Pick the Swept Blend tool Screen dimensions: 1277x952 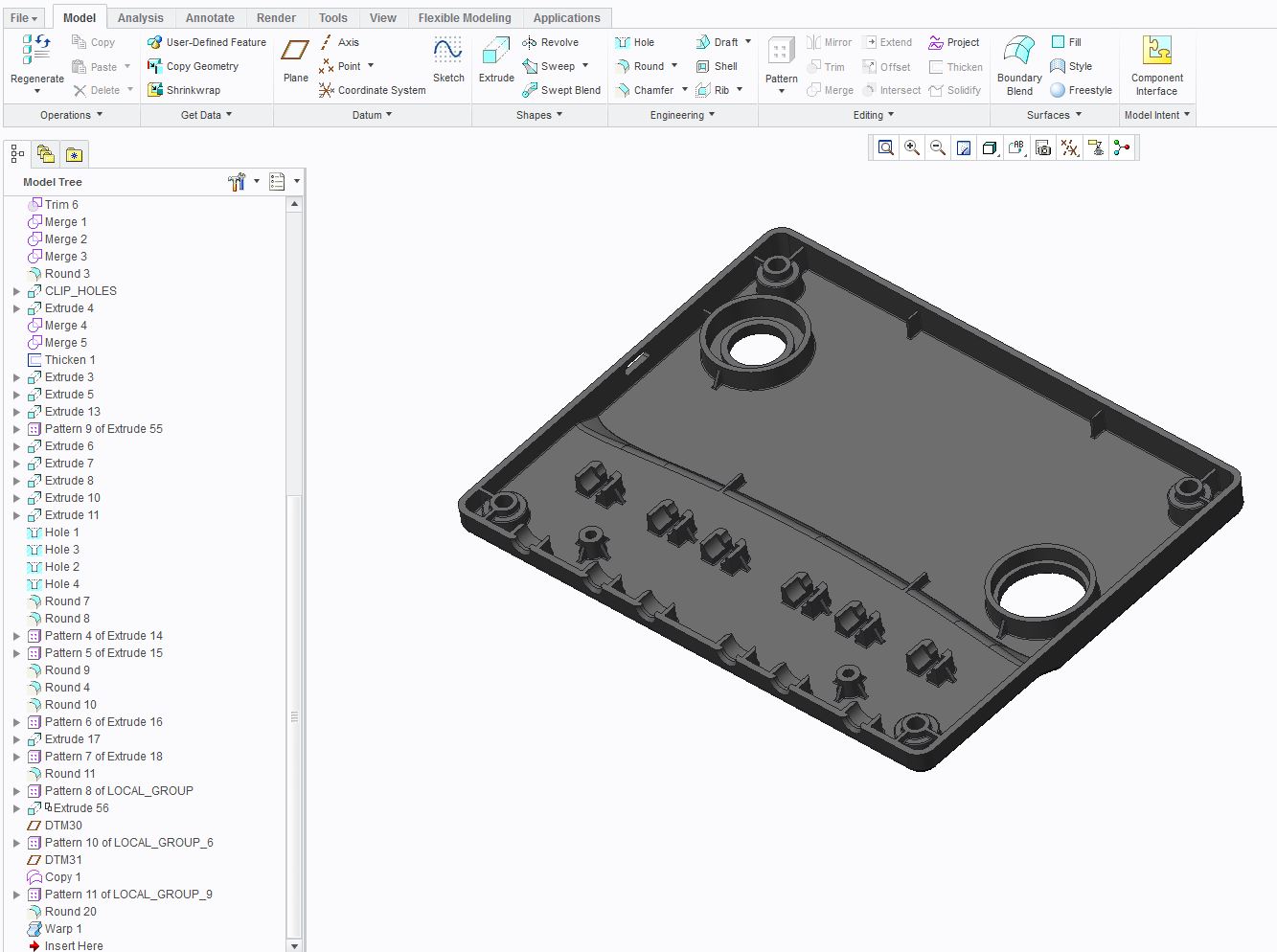pyautogui.click(x=561, y=90)
